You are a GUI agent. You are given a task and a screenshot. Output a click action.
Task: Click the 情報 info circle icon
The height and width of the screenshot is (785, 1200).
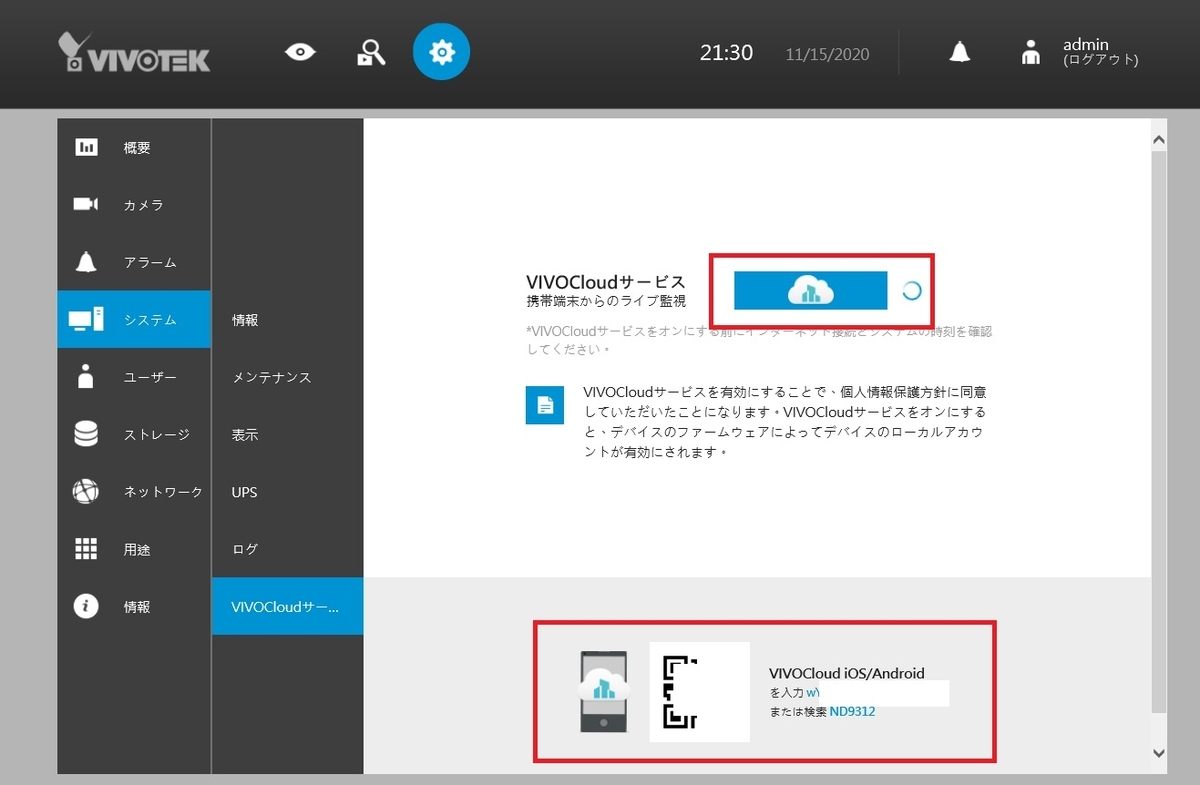click(86, 606)
